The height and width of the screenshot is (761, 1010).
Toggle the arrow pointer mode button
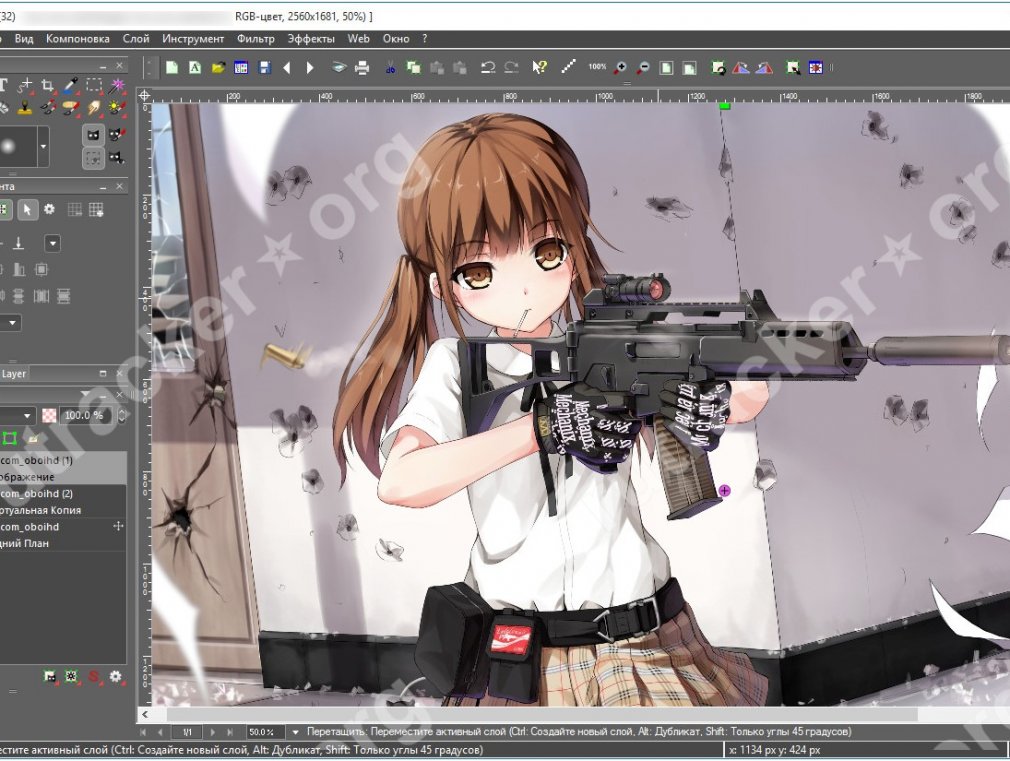pos(27,209)
